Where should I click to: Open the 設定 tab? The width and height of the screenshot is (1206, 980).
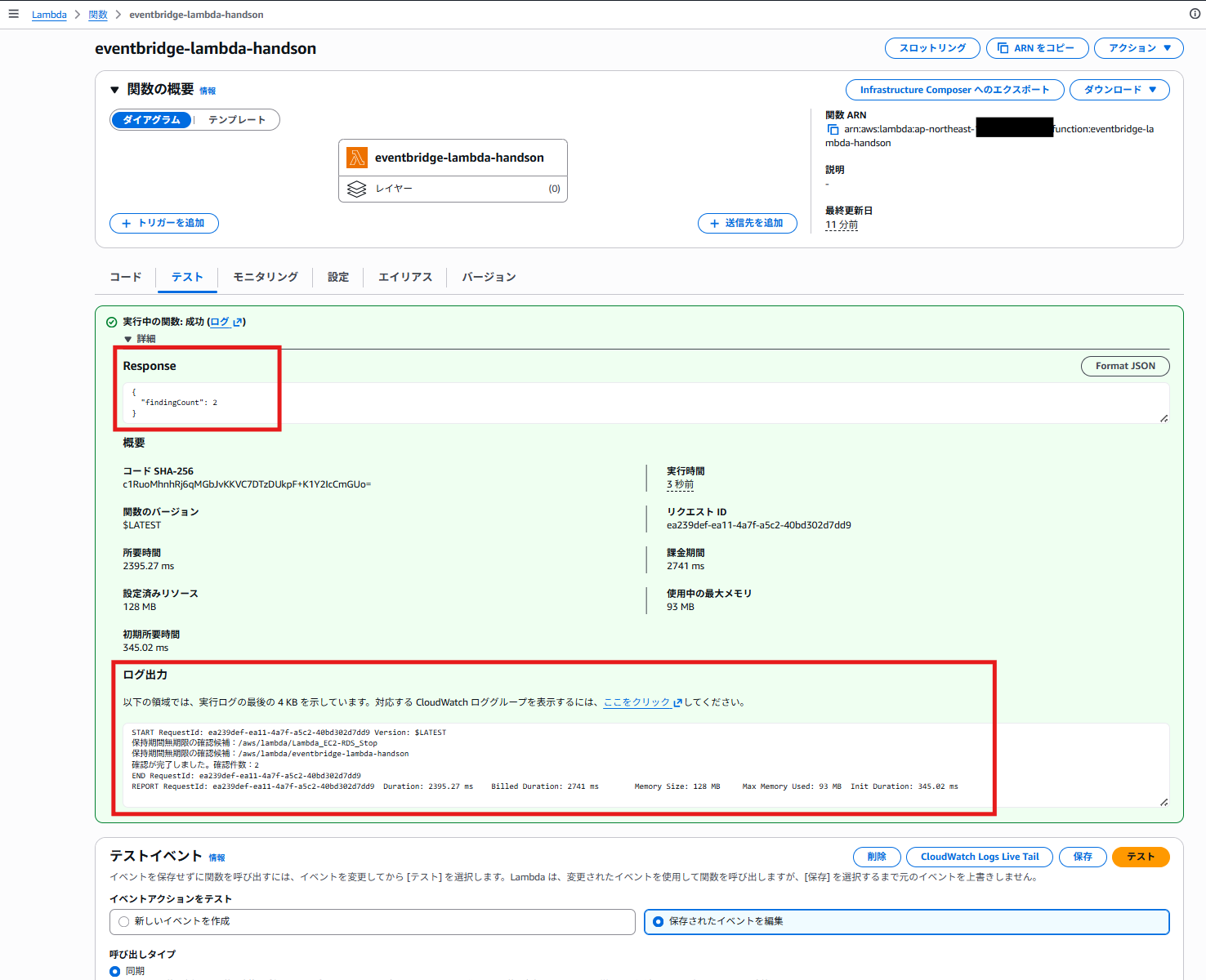pyautogui.click(x=338, y=277)
